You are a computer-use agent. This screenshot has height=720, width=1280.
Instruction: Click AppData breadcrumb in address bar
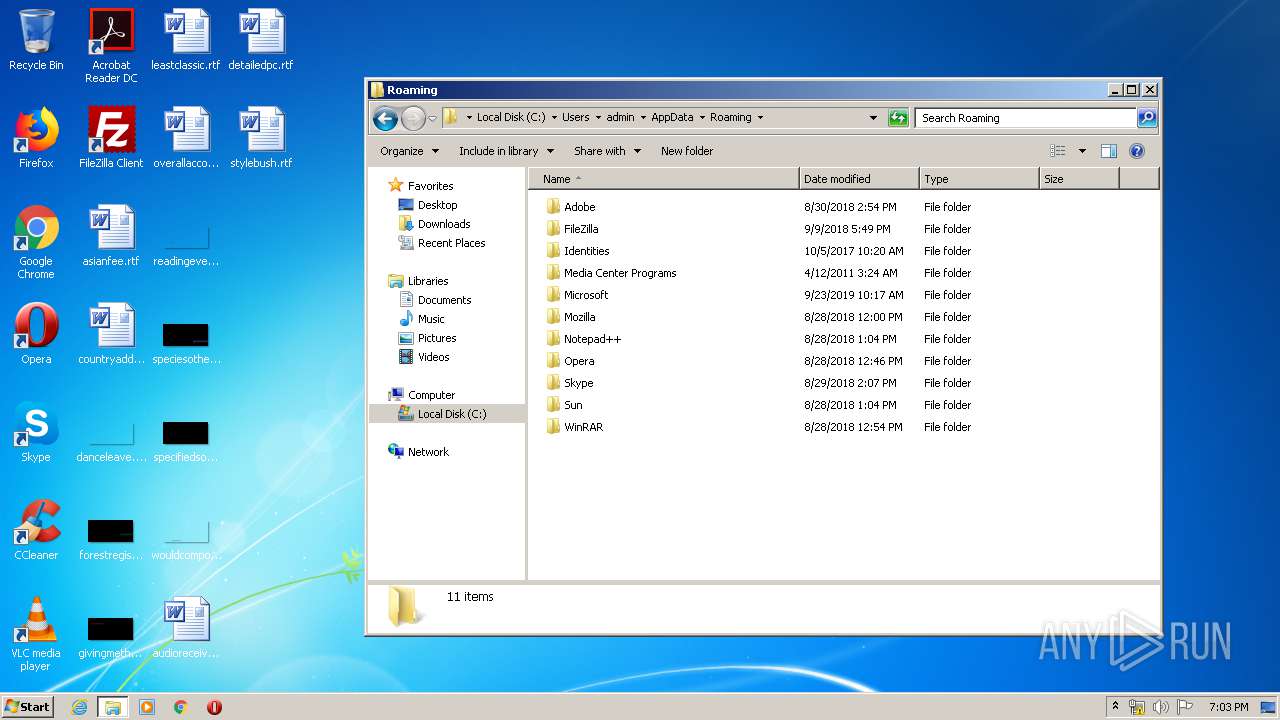pos(672,117)
